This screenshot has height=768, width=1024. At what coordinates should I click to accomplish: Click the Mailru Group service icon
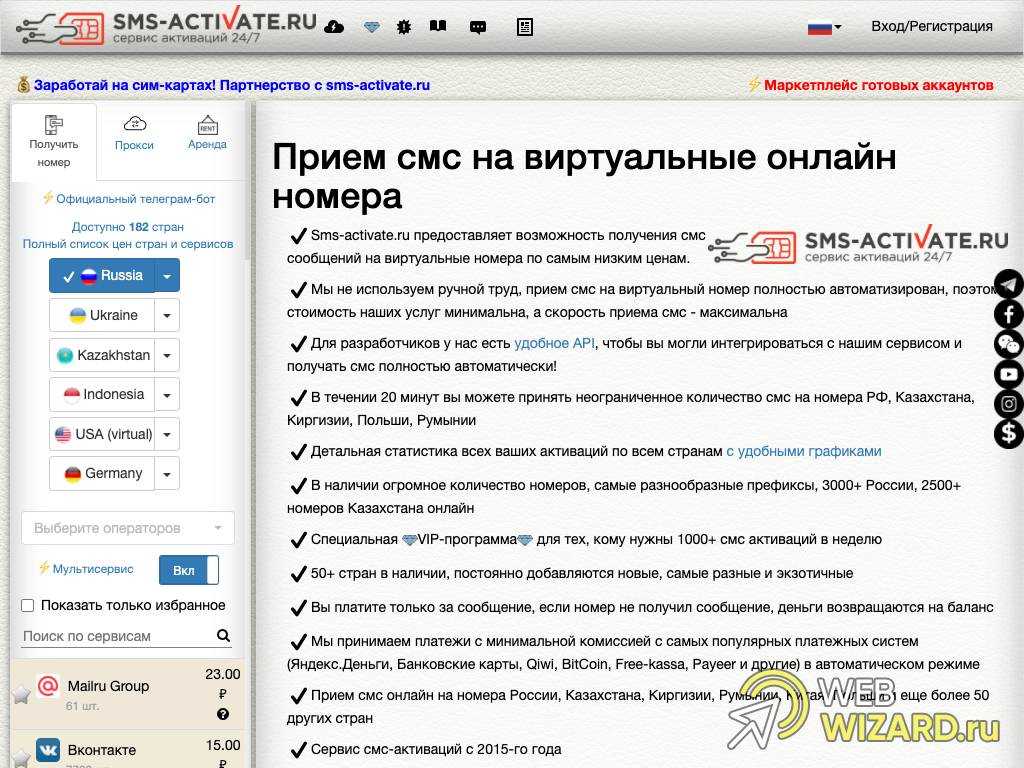pos(48,686)
